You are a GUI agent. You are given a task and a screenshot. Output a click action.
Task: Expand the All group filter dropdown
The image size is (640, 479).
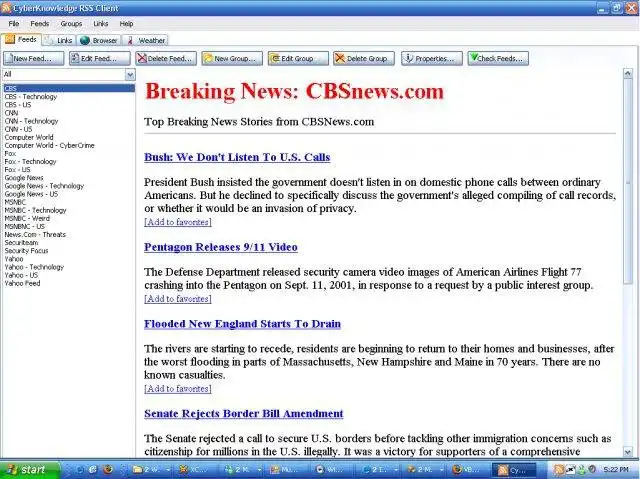click(x=130, y=75)
